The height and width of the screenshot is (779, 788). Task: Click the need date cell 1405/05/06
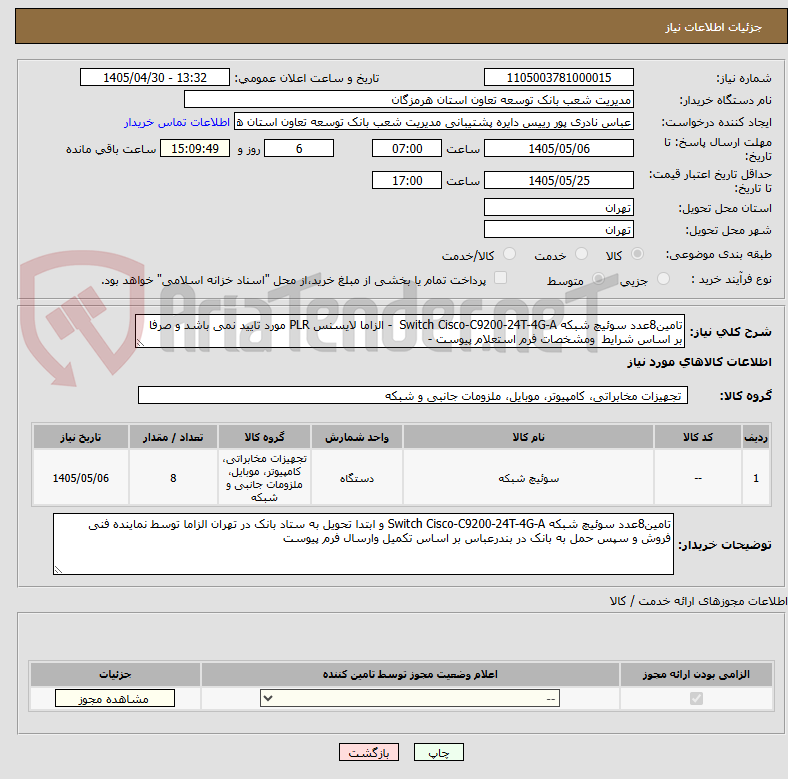tap(81, 478)
